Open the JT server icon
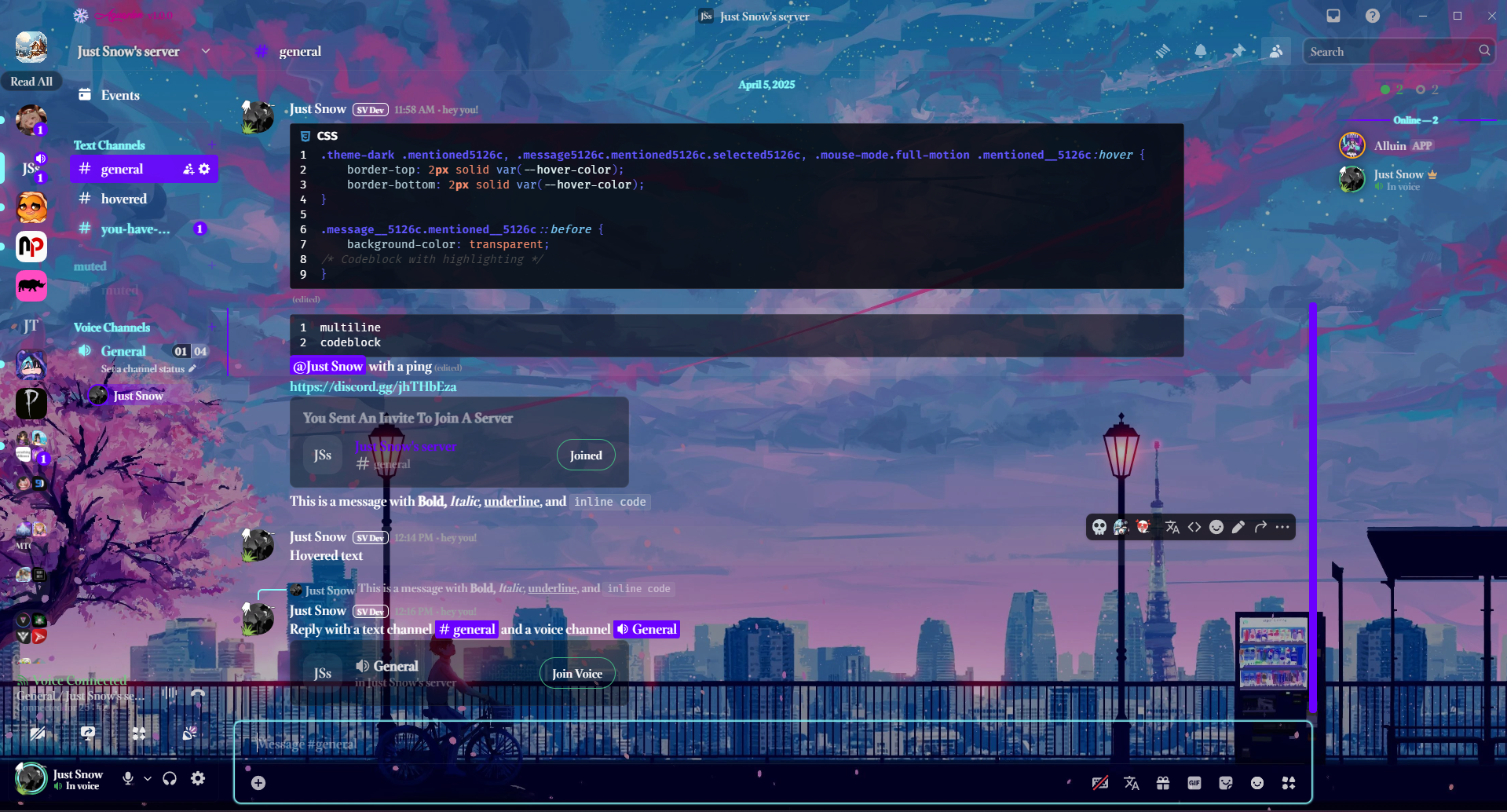This screenshot has height=812, width=1507. 31,325
